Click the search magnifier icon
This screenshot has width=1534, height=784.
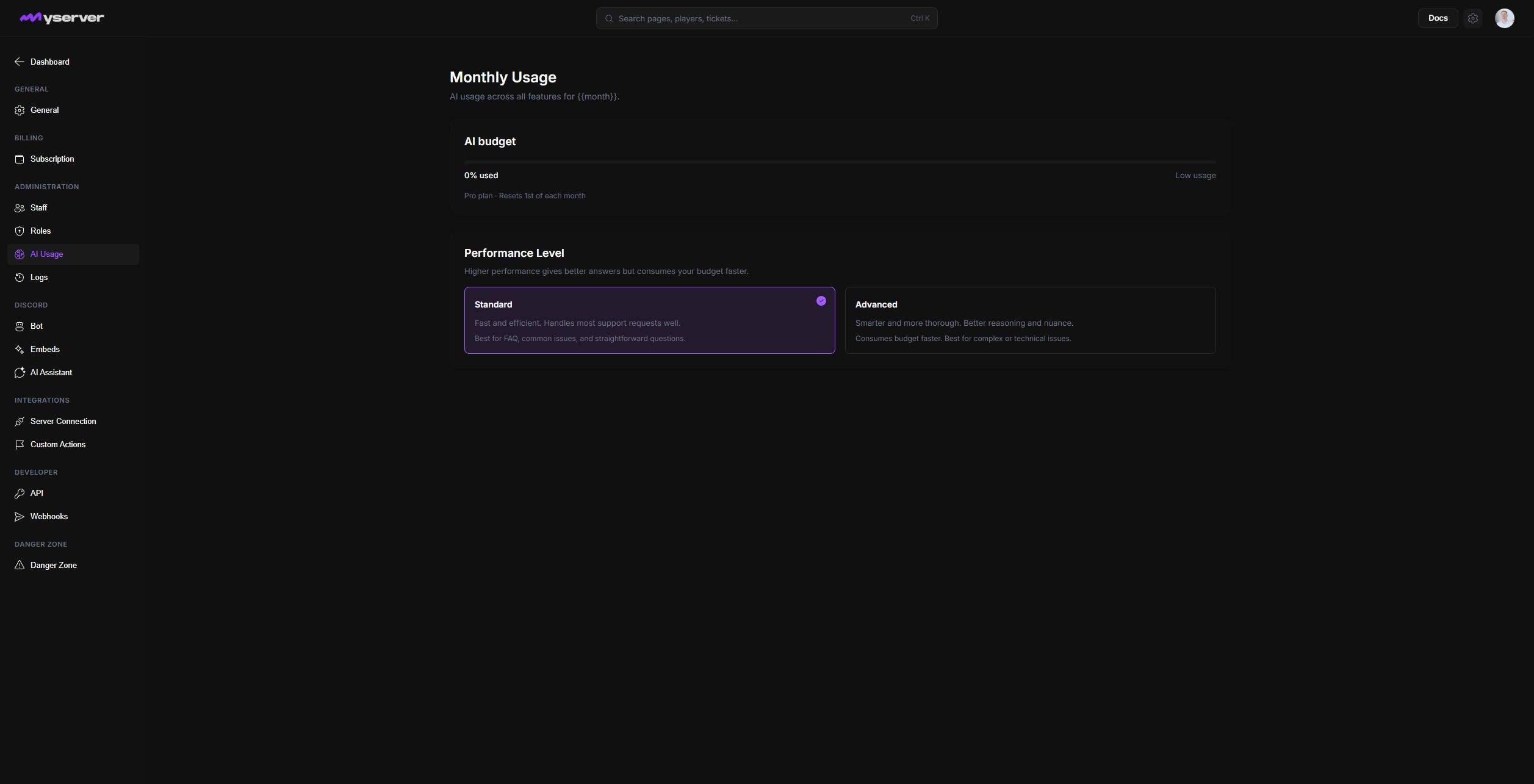click(609, 18)
